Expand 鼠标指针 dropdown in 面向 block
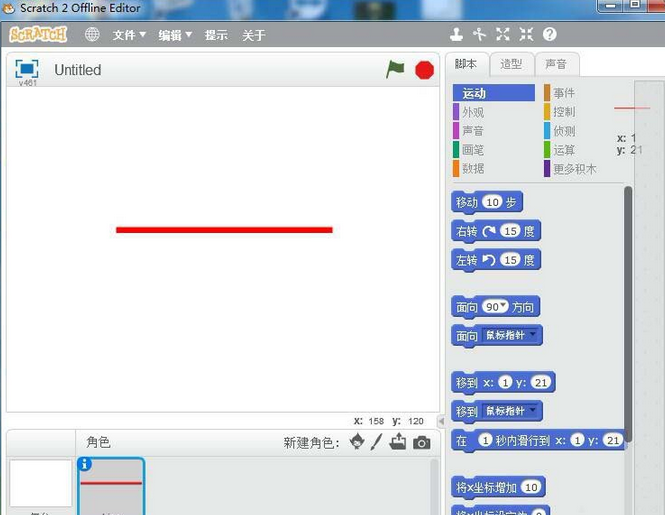Screen dimensions: 665x515 point(532,335)
